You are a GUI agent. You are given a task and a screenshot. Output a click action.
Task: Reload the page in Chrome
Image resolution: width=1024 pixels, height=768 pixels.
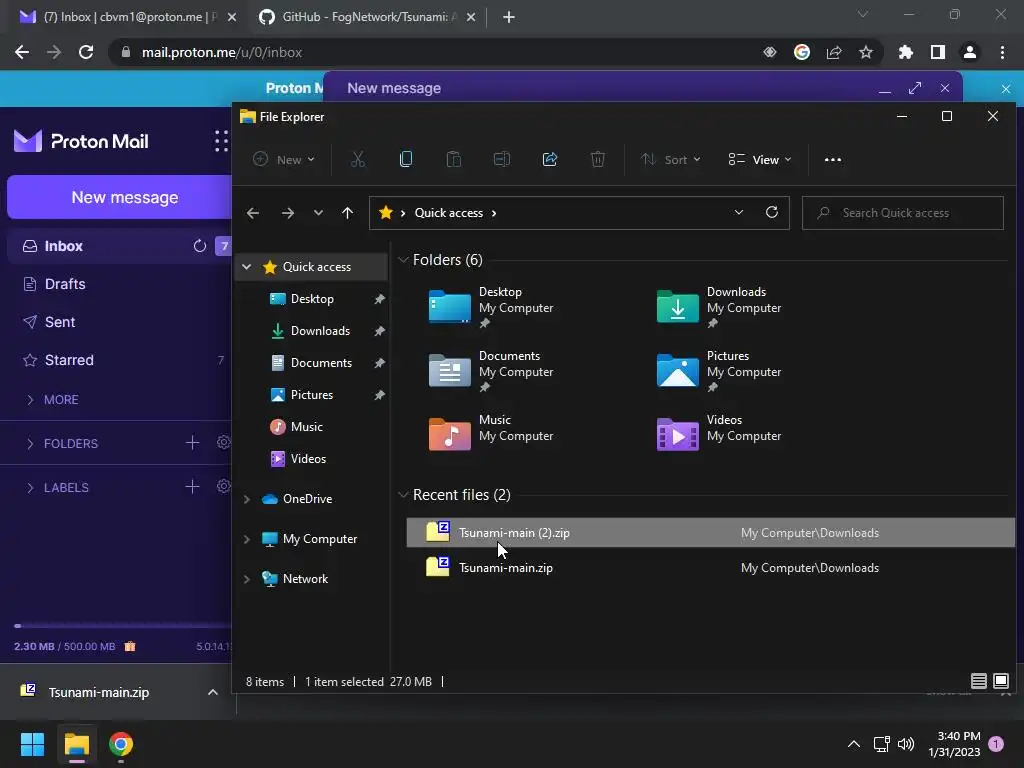86,52
